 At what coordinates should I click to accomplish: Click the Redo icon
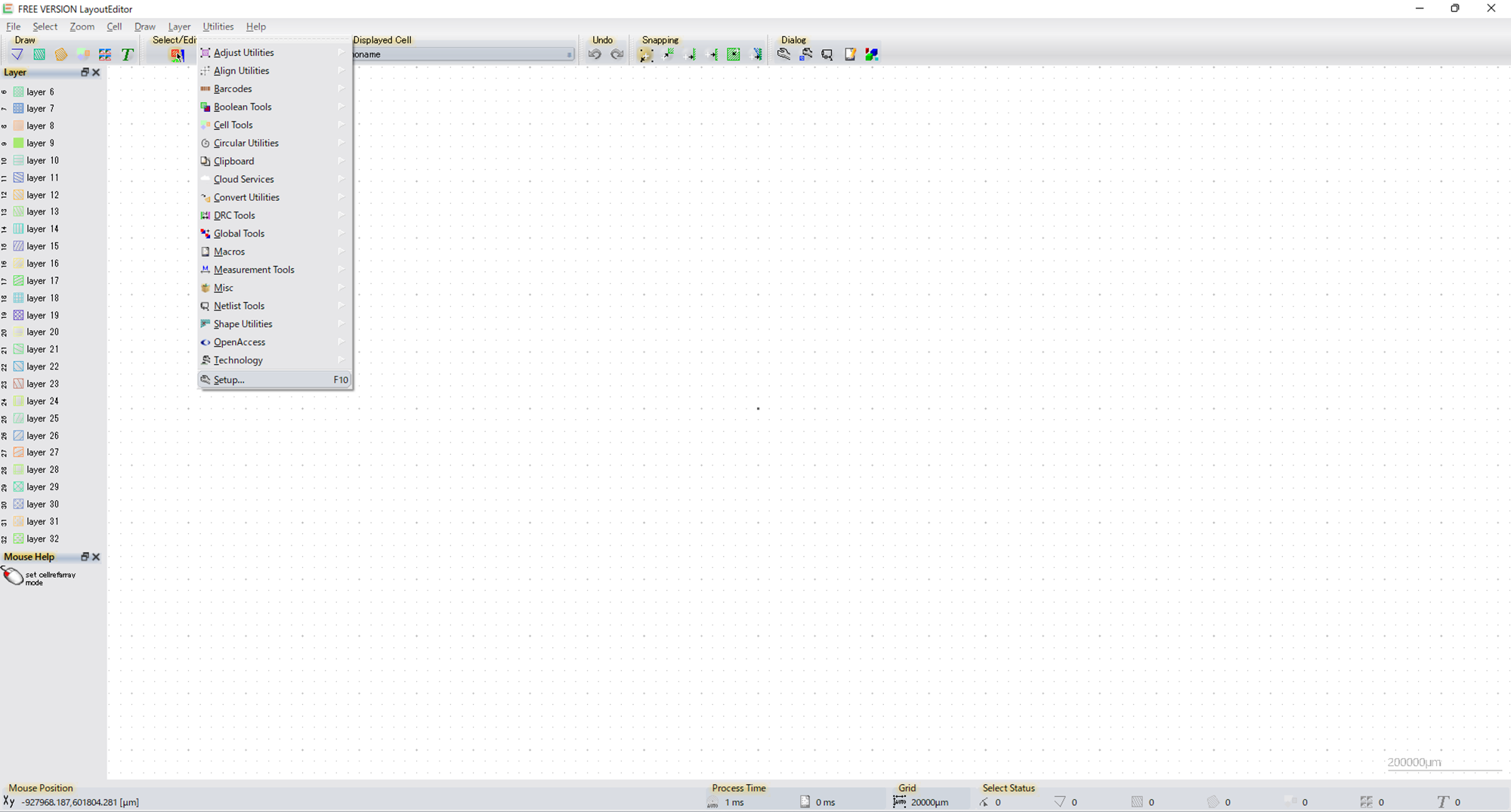coord(617,54)
